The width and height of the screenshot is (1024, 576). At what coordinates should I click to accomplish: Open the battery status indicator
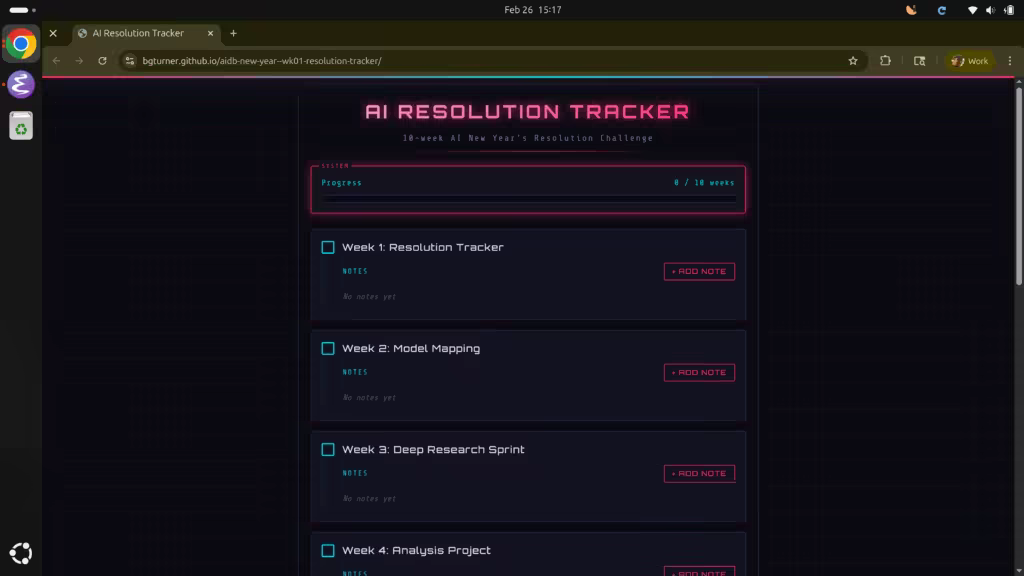click(x=1009, y=10)
